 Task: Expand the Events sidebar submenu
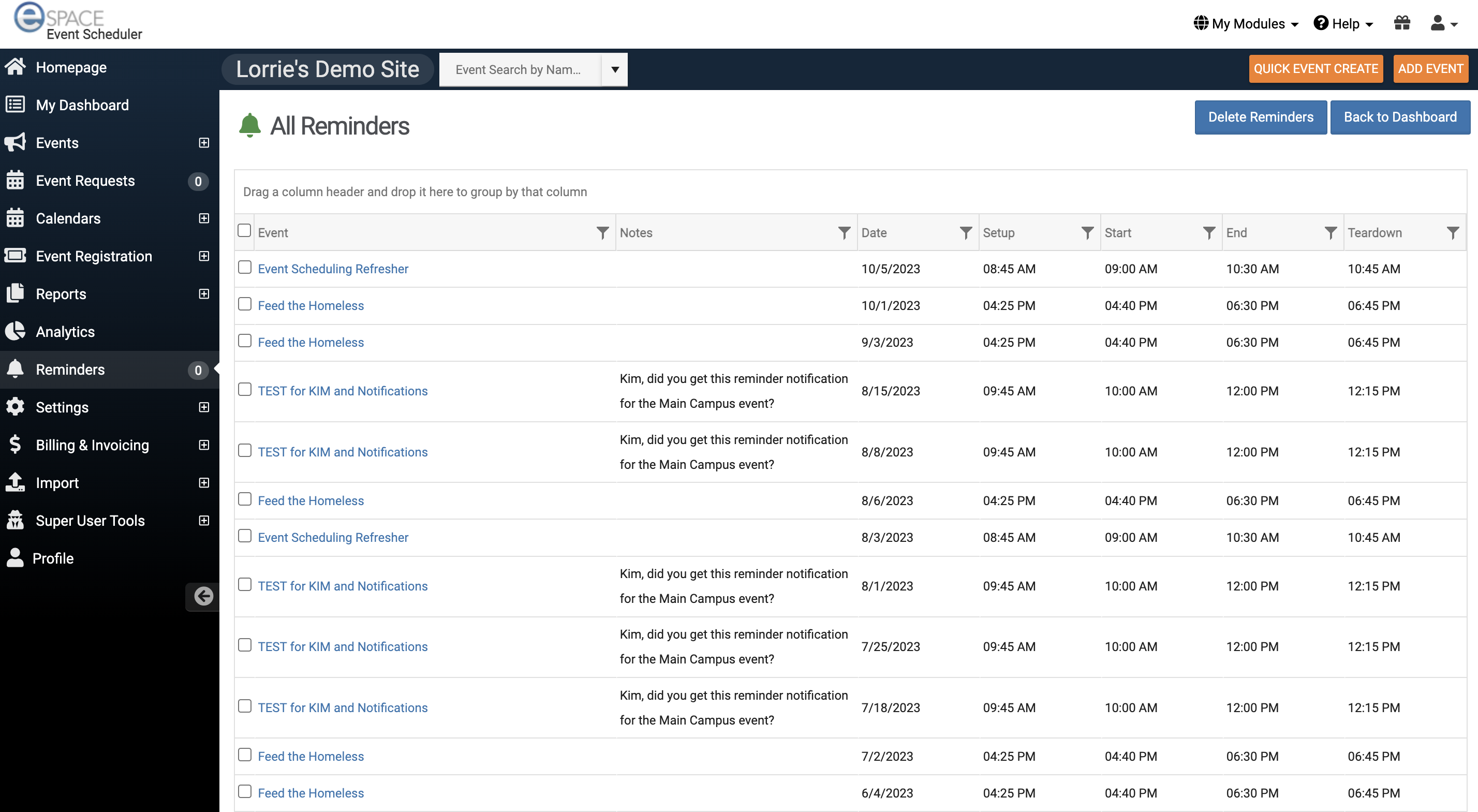(204, 142)
